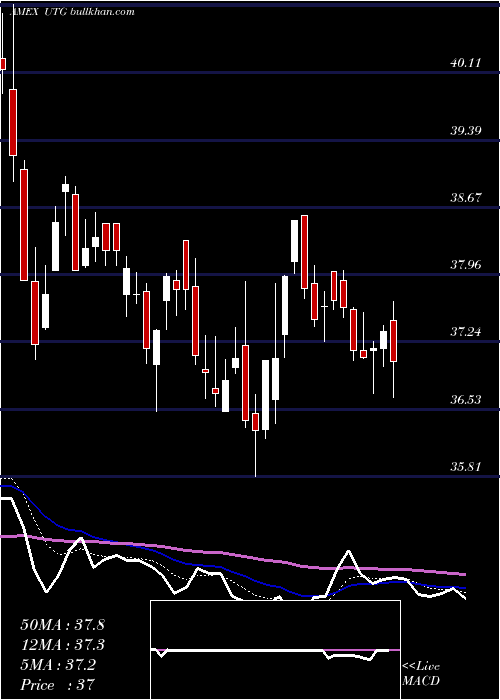Click the 50MA : 37.8 readout
500x700 pixels.
tap(62, 625)
